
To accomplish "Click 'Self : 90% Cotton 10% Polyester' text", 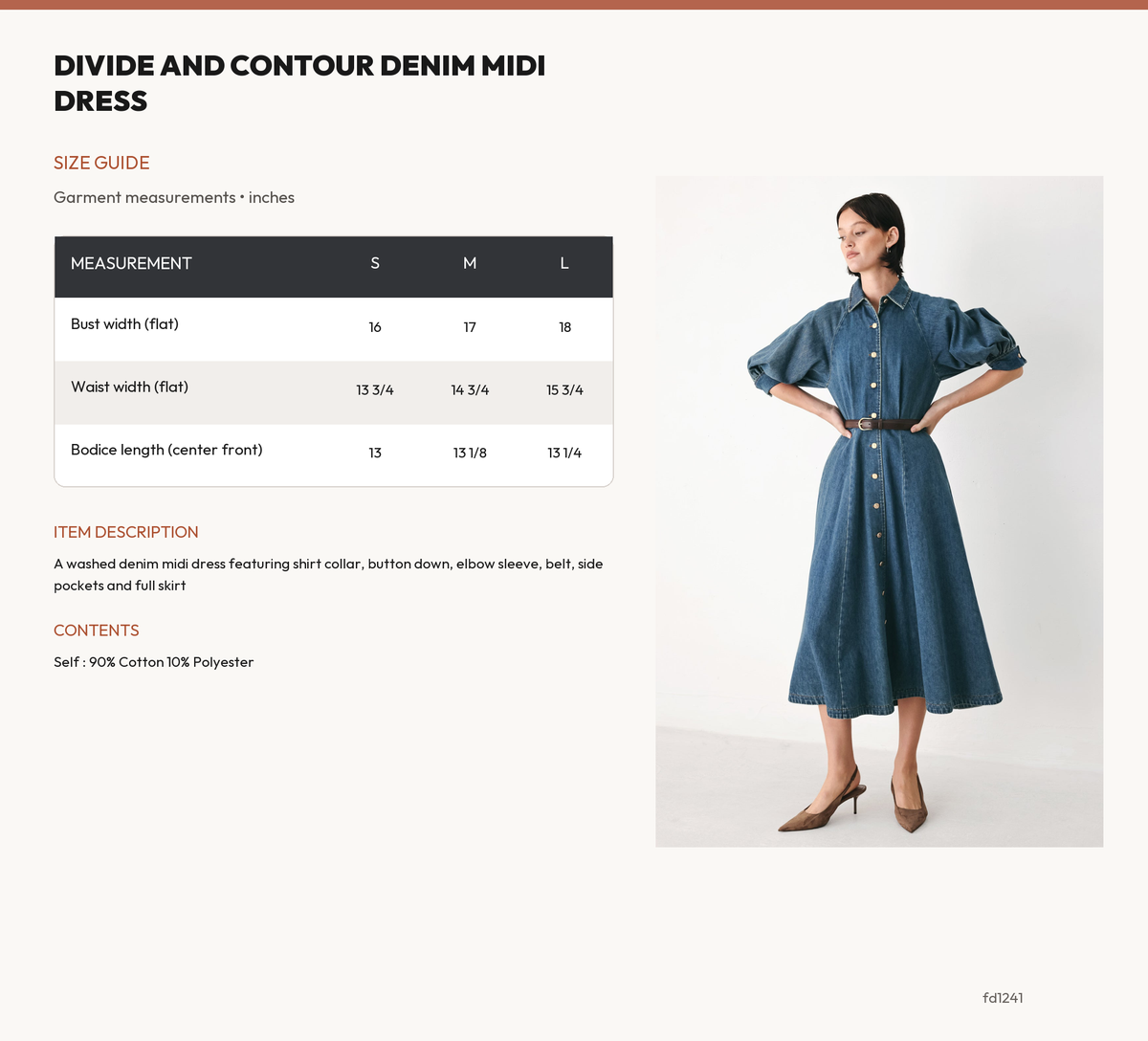I will click(154, 662).
